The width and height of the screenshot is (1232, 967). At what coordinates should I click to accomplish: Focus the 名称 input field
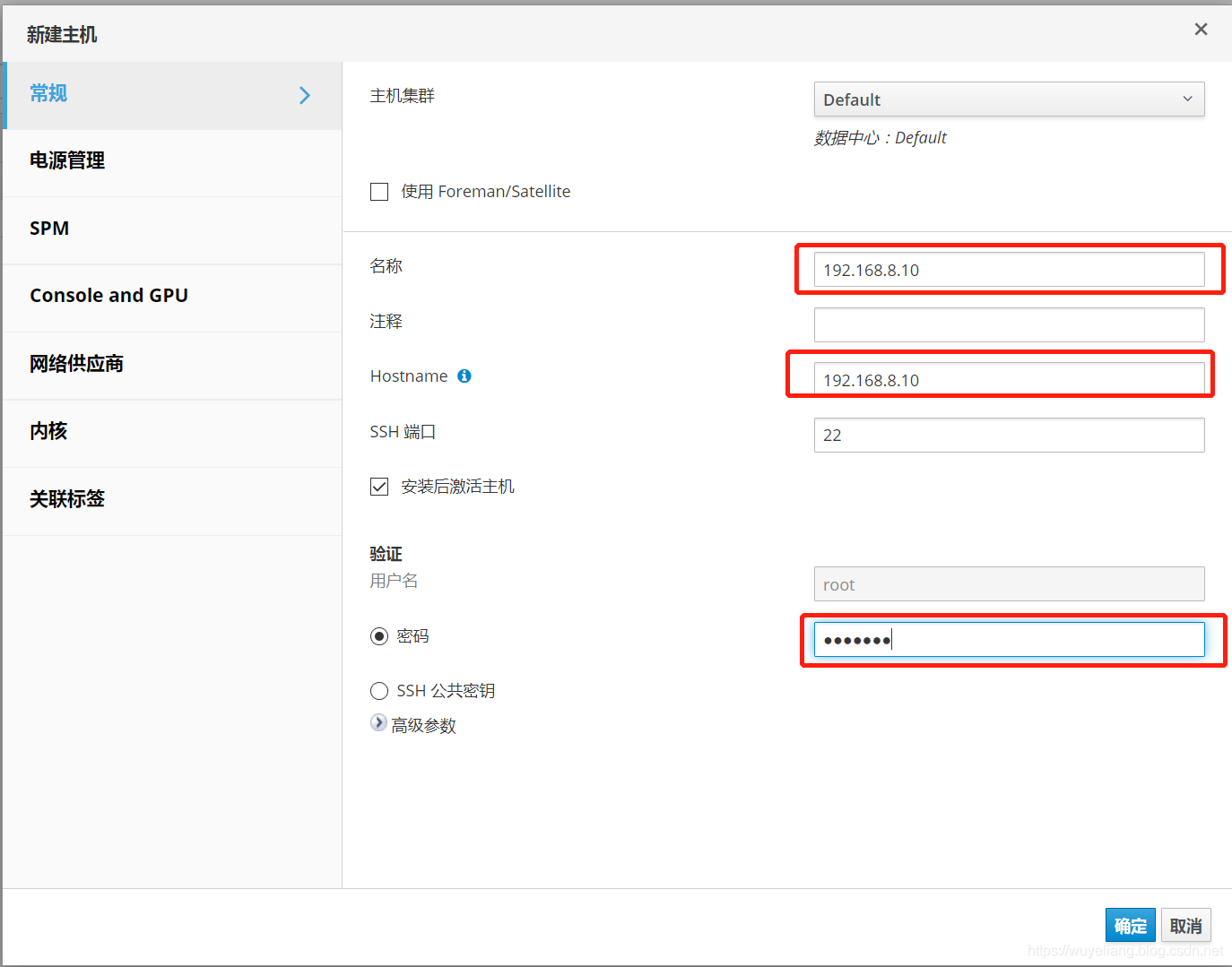click(x=1009, y=270)
